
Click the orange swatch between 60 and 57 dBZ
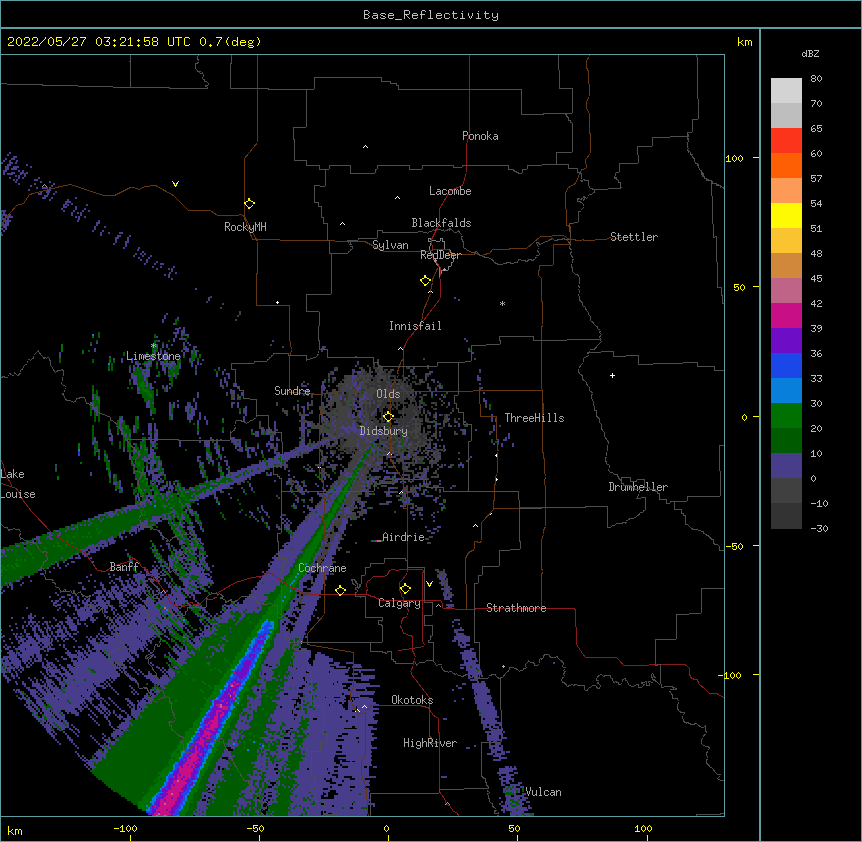[786, 165]
